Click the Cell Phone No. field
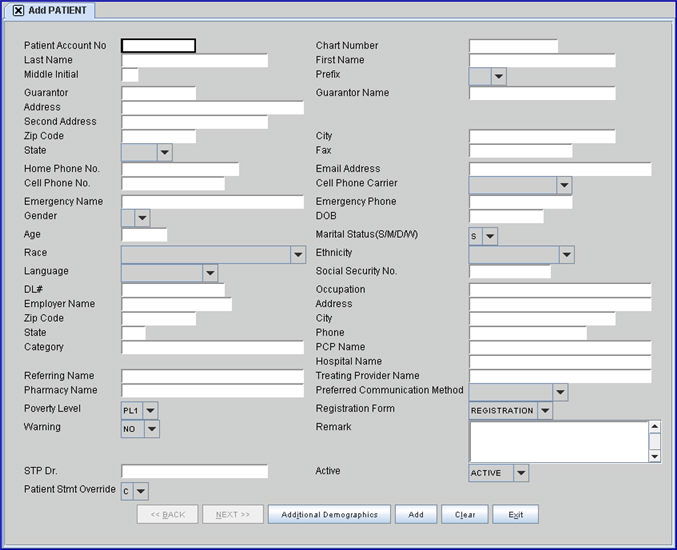Image resolution: width=677 pixels, height=550 pixels. (173, 183)
